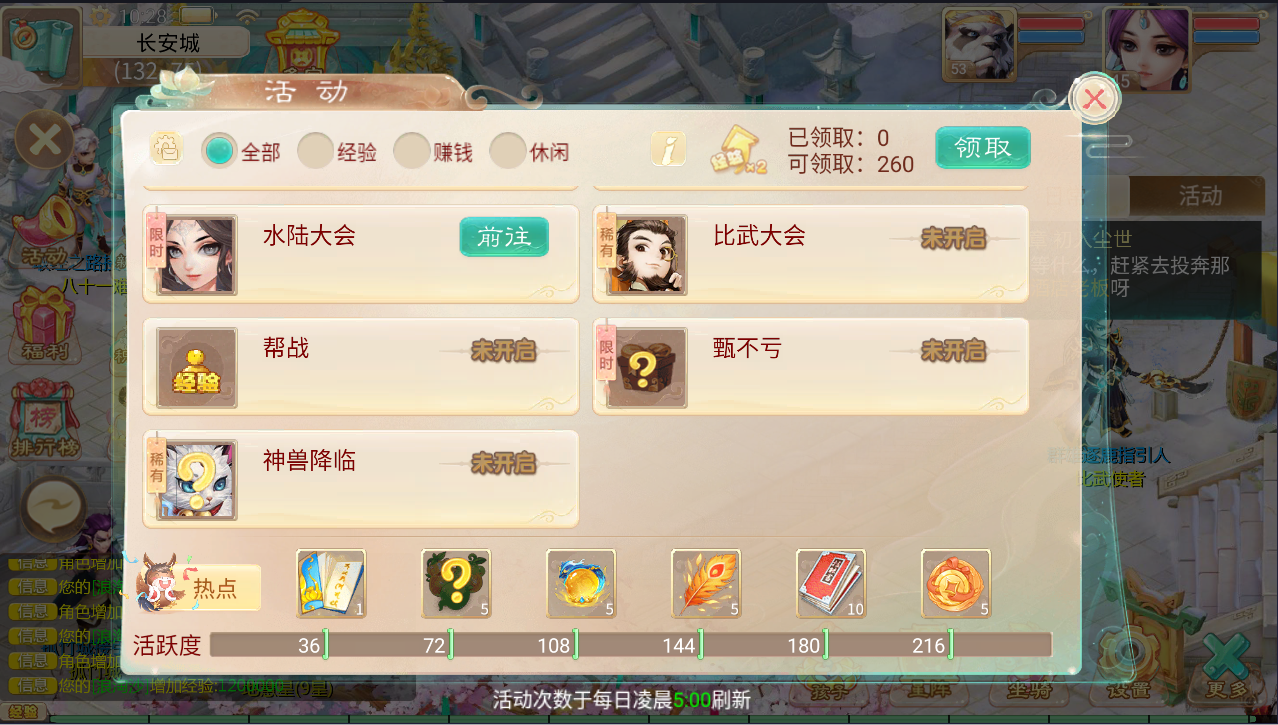Open the 热点 hot topics button
The width and height of the screenshot is (1278, 725).
(x=198, y=587)
